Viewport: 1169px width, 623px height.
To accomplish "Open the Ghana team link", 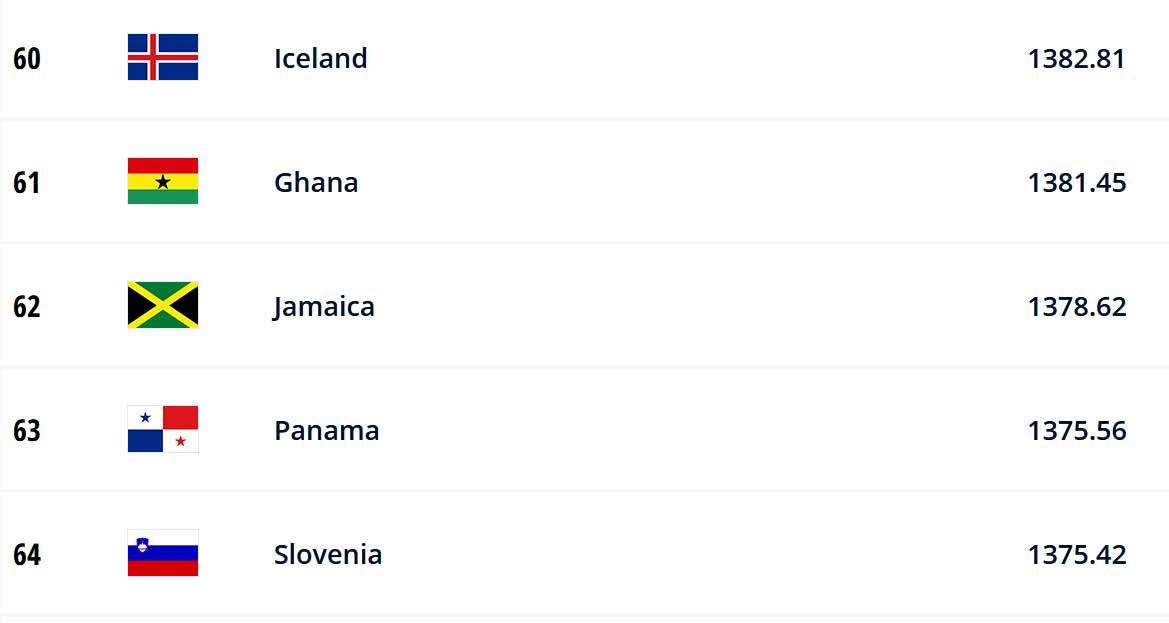I will point(316,183).
